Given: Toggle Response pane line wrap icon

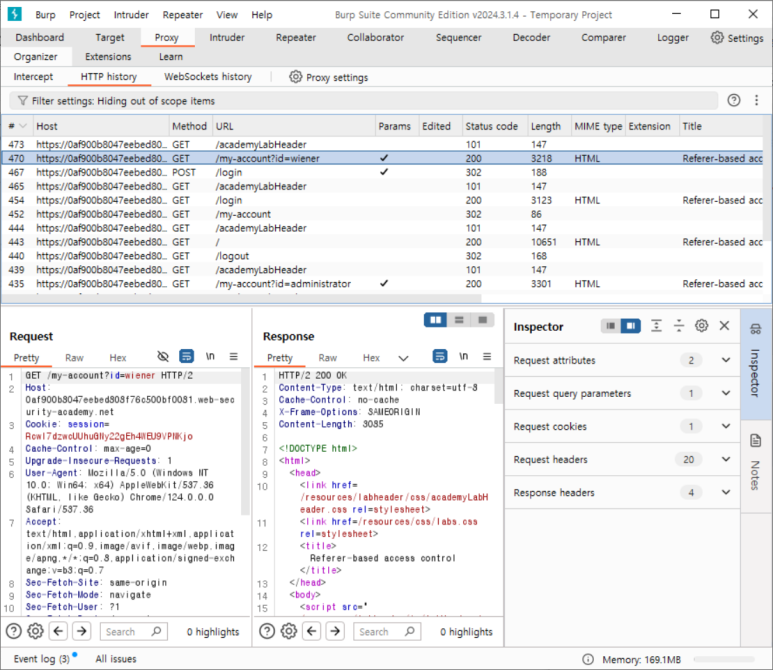Looking at the screenshot, I should (440, 356).
